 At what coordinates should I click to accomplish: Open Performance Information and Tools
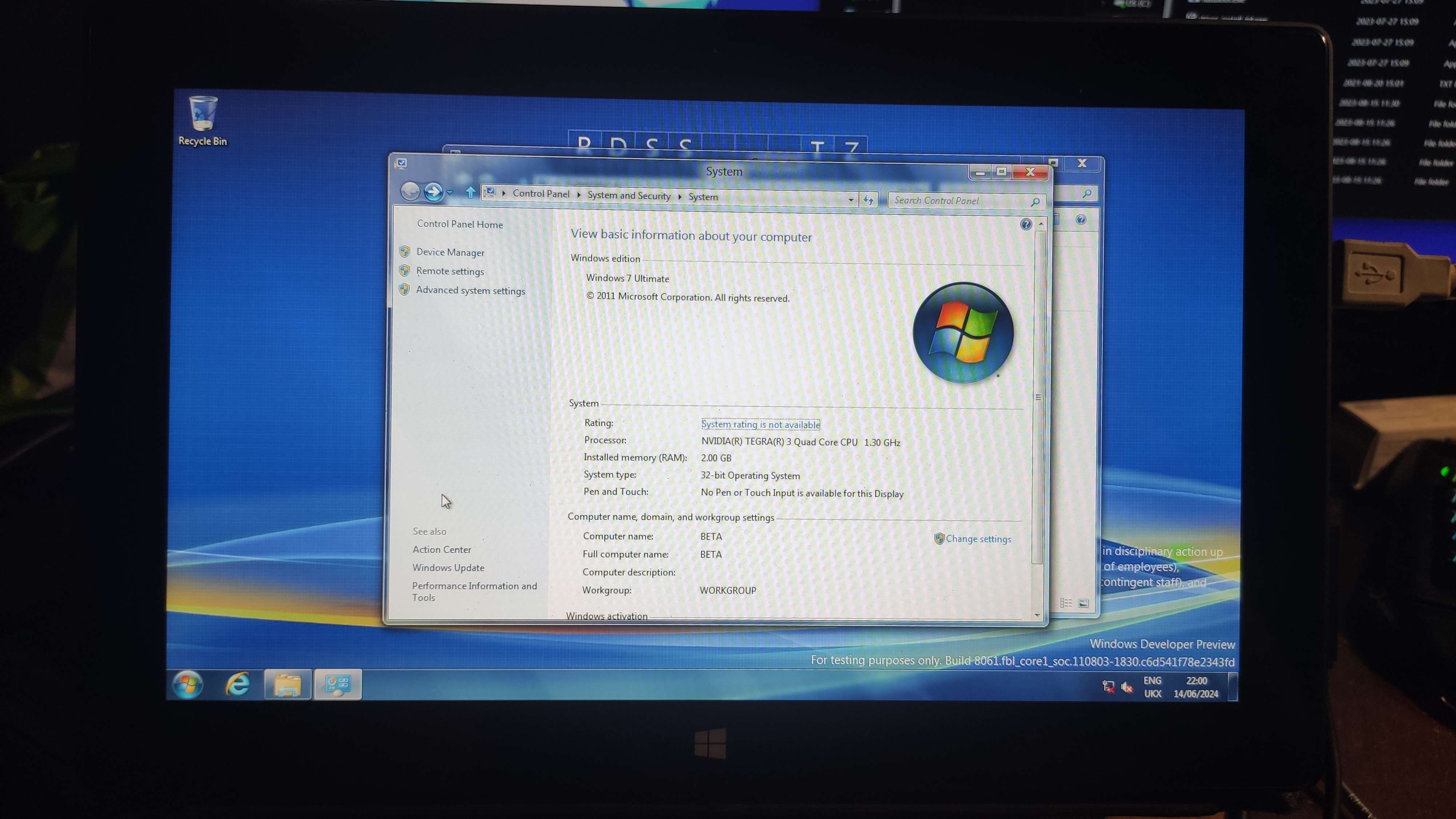(474, 591)
